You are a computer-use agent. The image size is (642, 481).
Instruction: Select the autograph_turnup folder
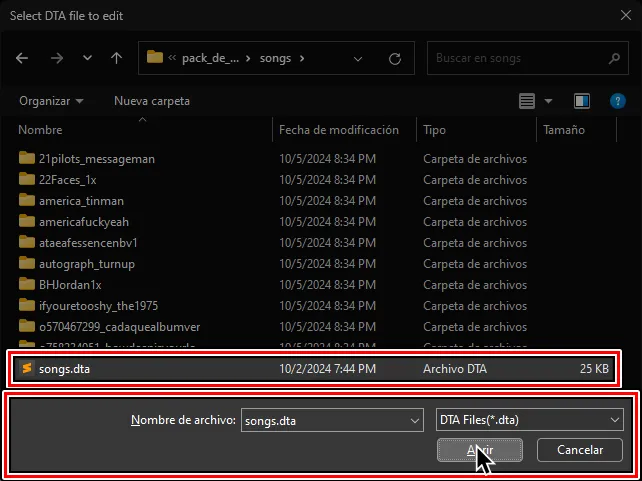87,264
